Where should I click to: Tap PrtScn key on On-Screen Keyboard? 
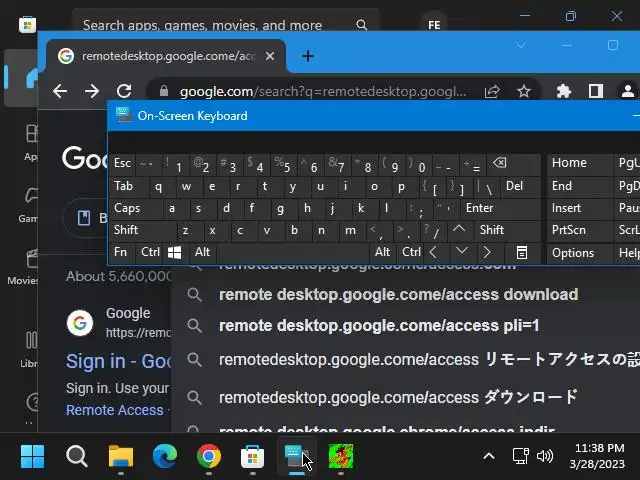click(x=579, y=230)
